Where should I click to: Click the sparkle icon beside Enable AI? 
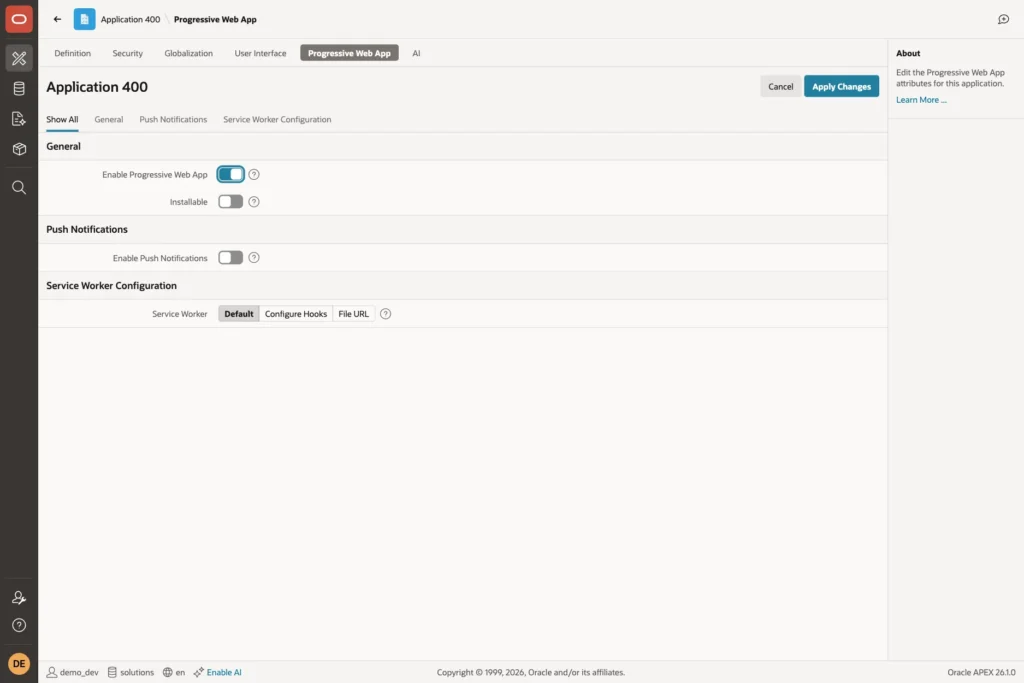coord(199,672)
